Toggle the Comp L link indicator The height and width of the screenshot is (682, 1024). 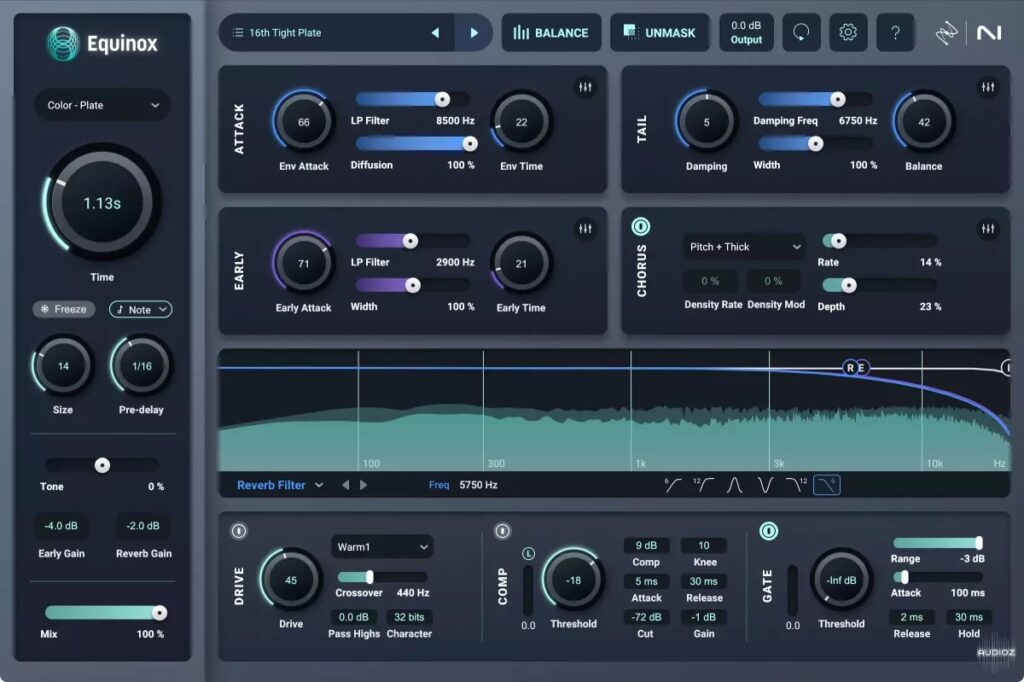(x=528, y=554)
